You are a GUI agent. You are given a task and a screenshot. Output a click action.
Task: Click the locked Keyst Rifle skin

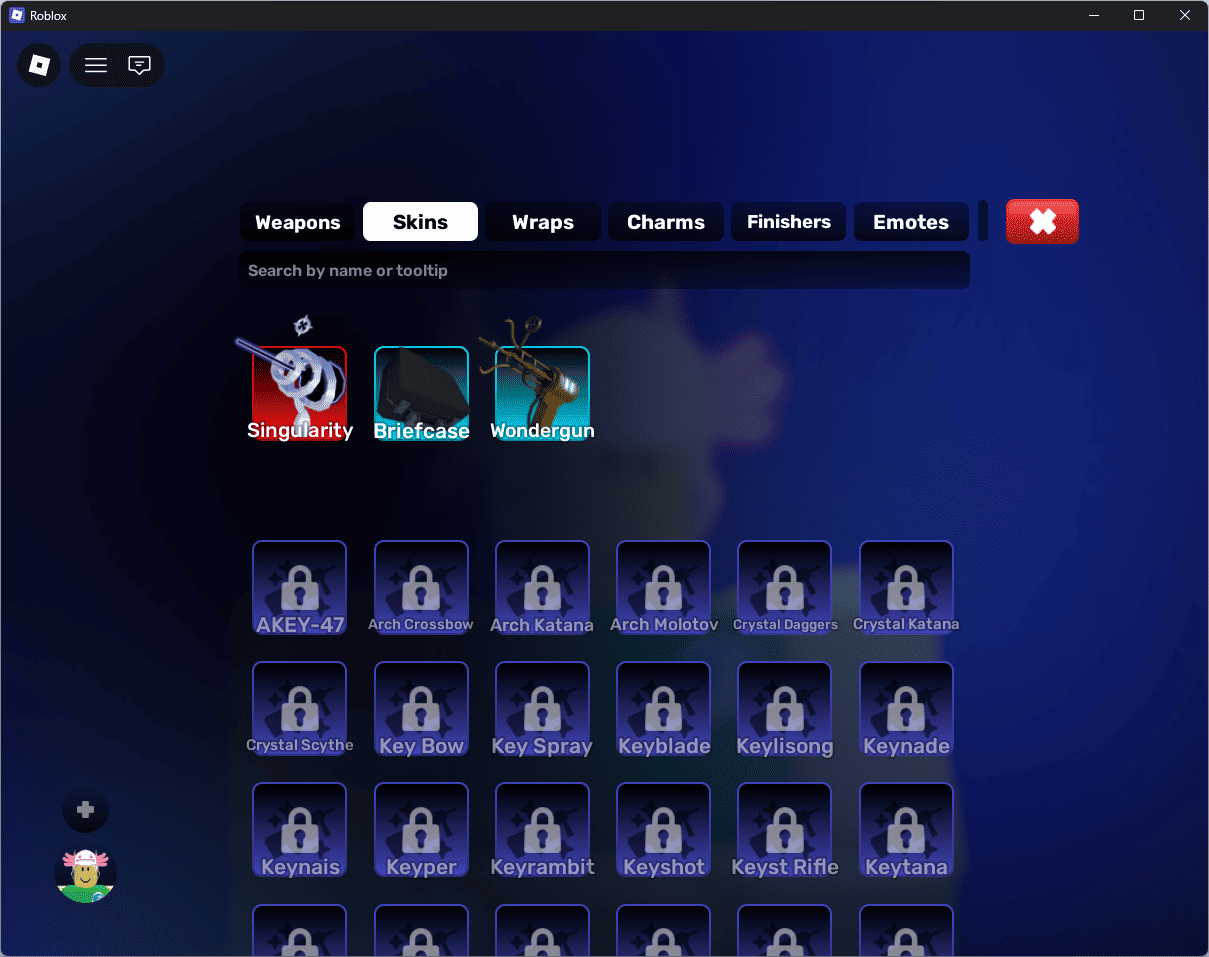coord(785,830)
